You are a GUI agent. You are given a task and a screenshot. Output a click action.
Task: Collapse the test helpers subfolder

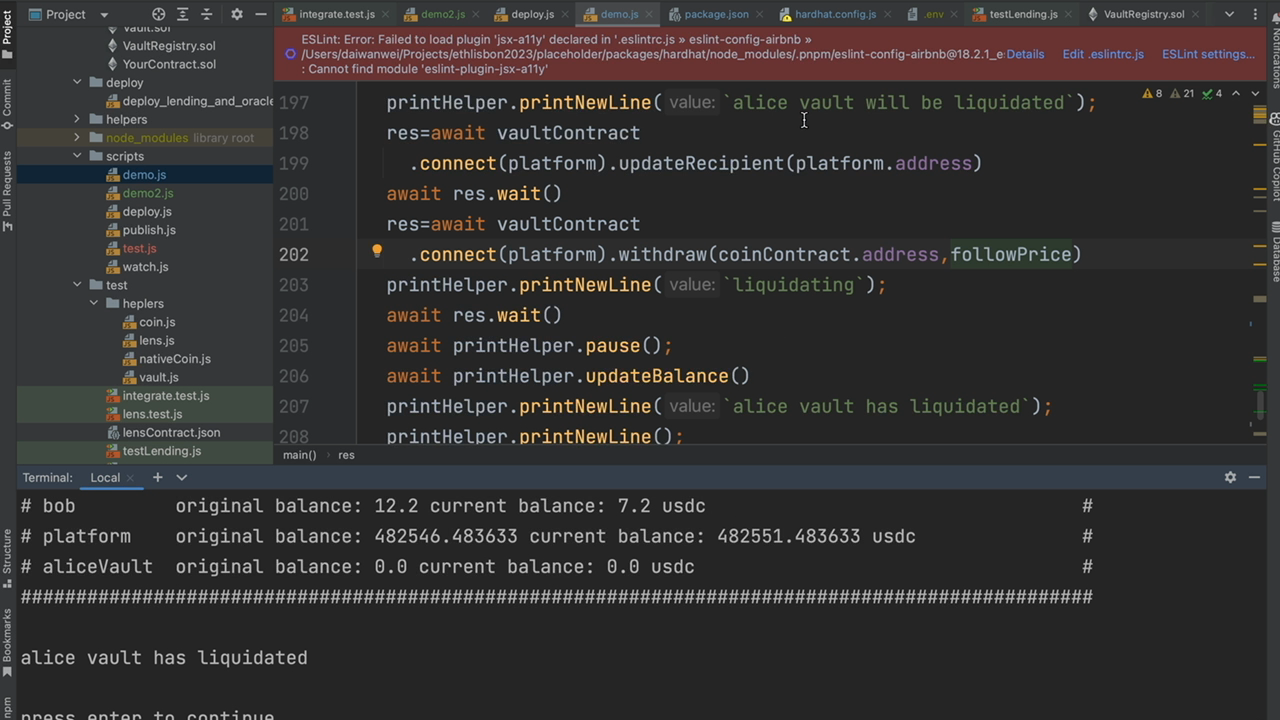click(x=94, y=303)
